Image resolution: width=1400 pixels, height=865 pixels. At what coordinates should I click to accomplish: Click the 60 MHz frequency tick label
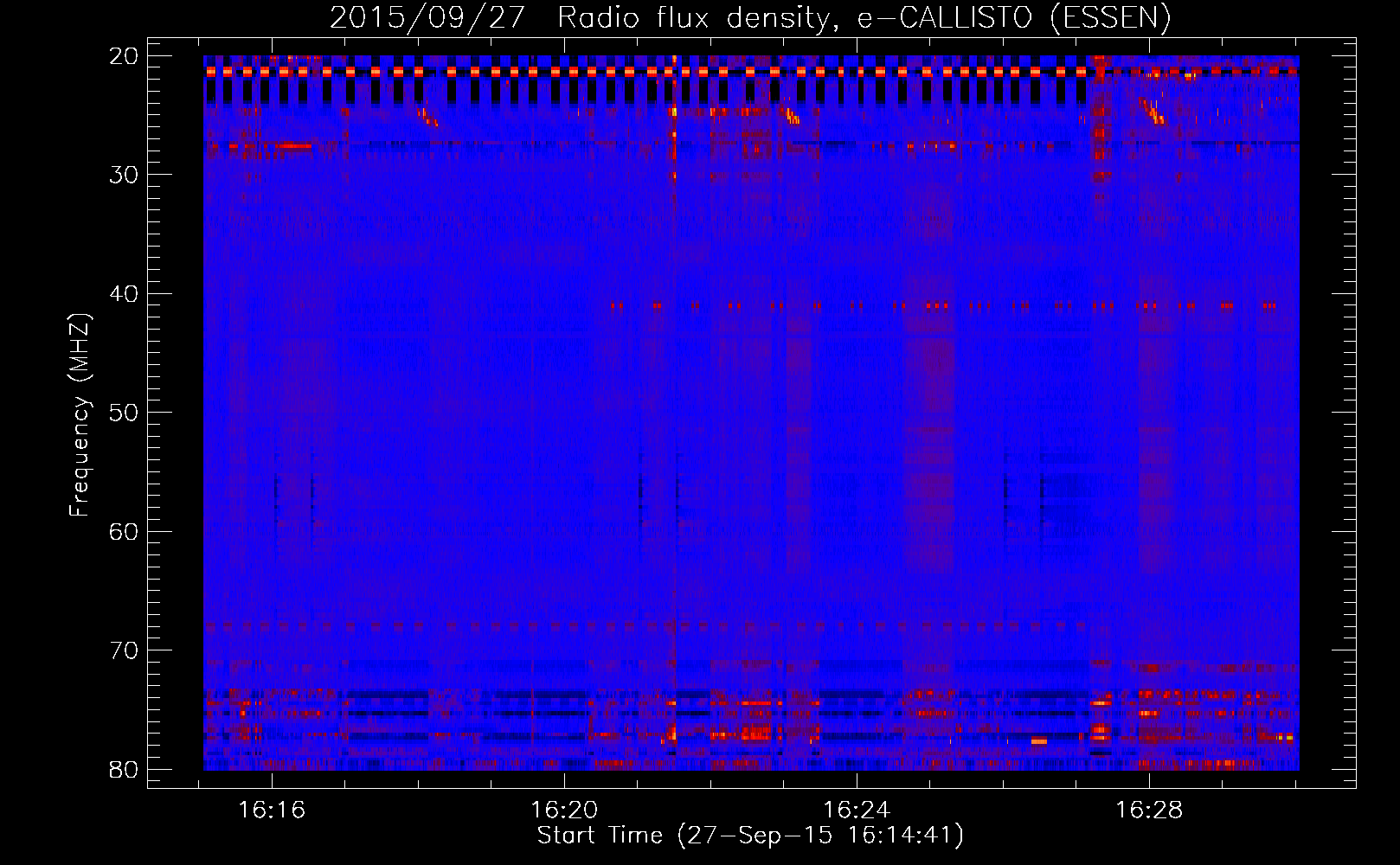[125, 531]
